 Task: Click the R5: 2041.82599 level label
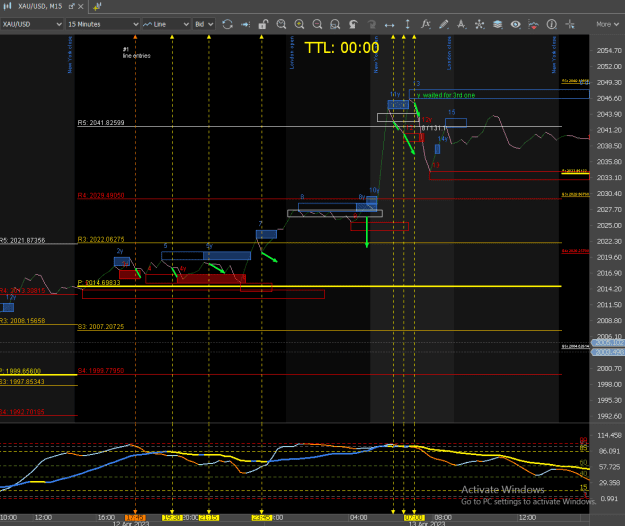pos(101,123)
